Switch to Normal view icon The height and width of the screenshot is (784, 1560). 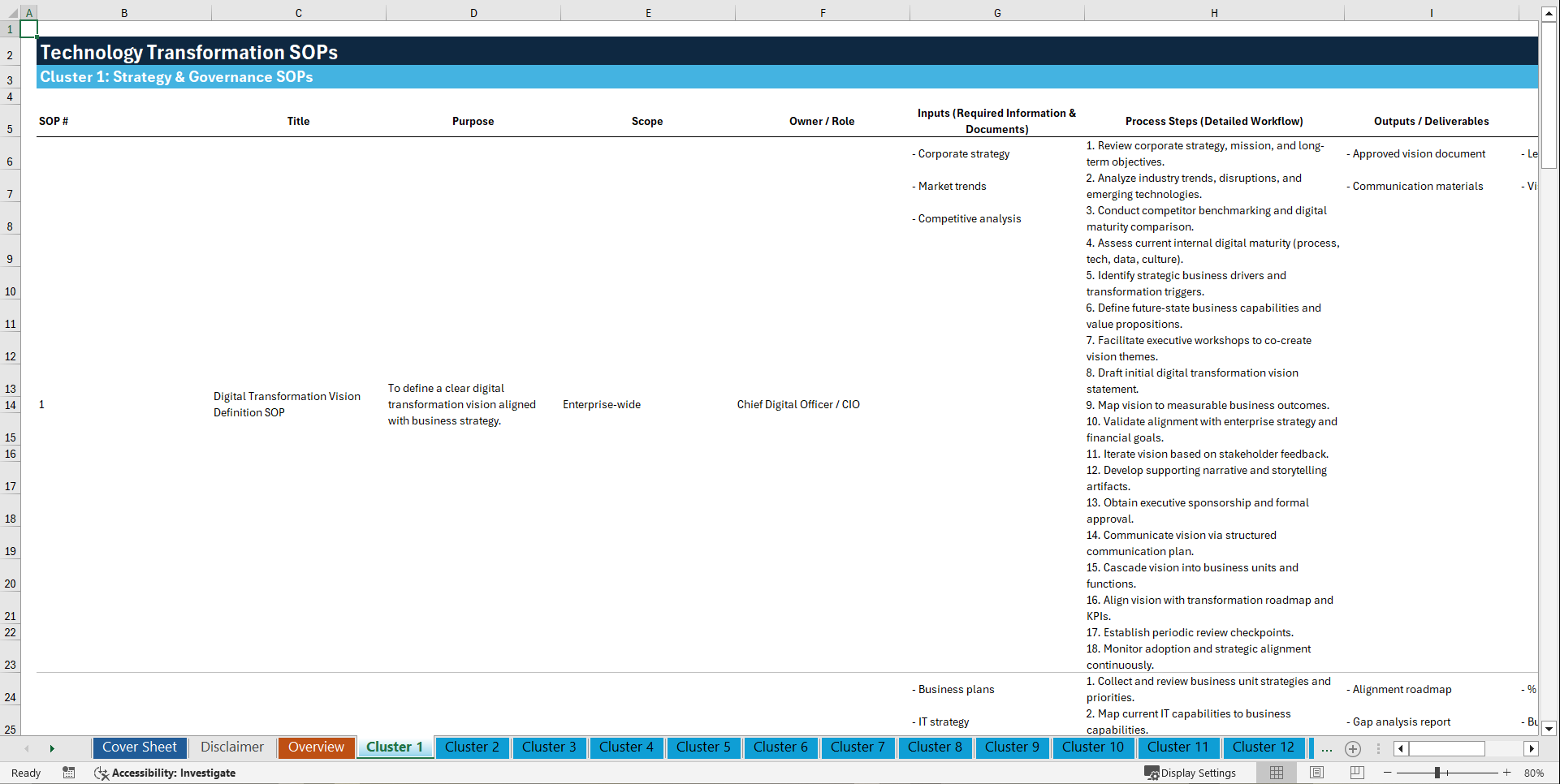(x=1276, y=773)
